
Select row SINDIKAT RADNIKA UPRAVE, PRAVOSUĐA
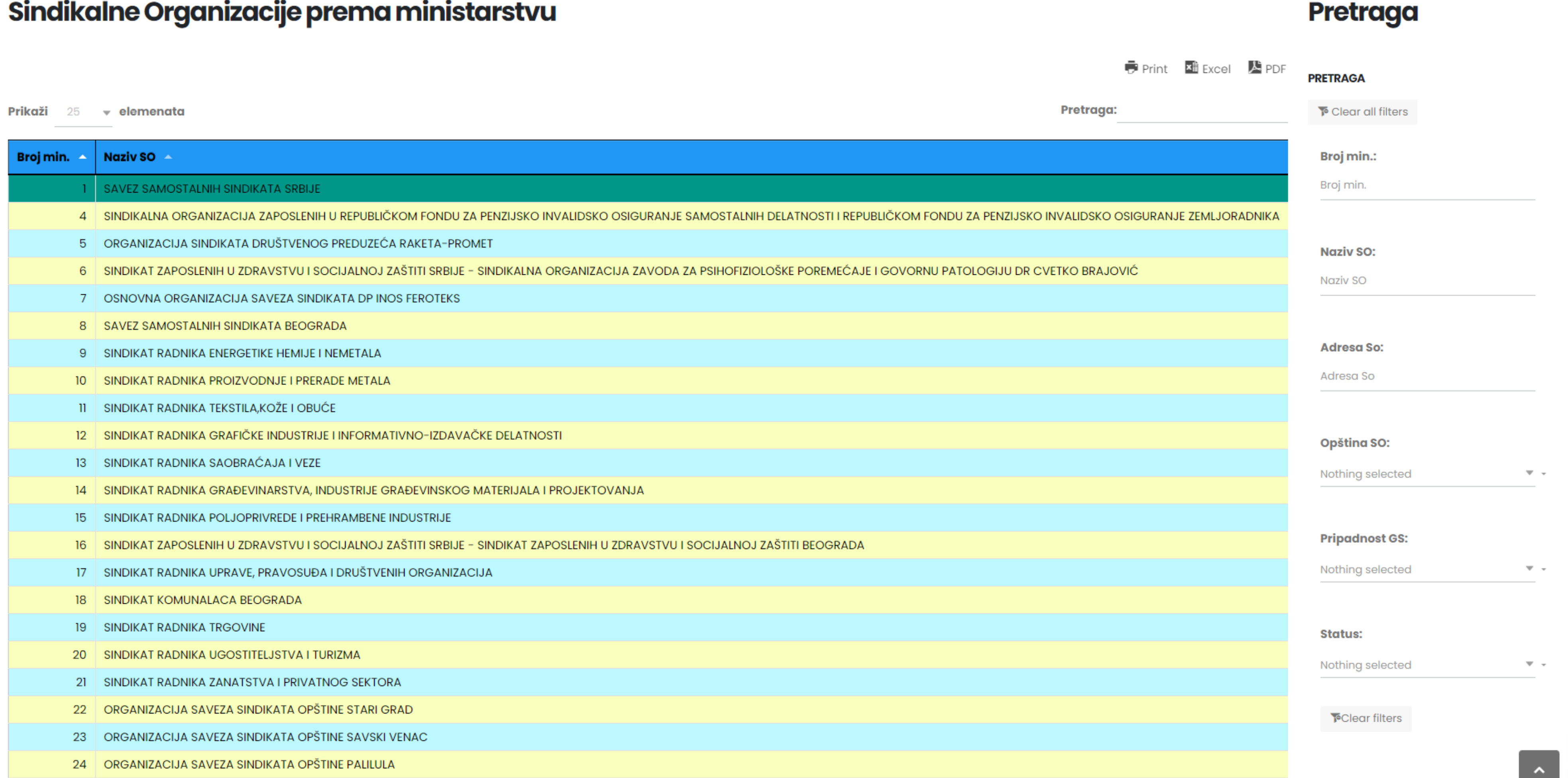(x=648, y=572)
